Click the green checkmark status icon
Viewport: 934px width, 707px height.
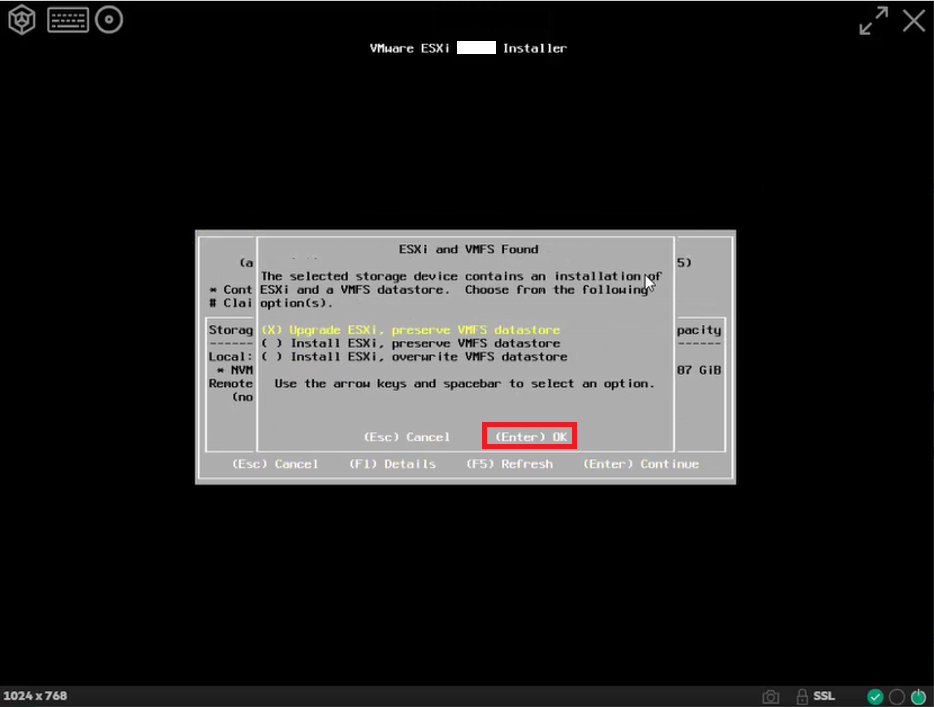875,695
